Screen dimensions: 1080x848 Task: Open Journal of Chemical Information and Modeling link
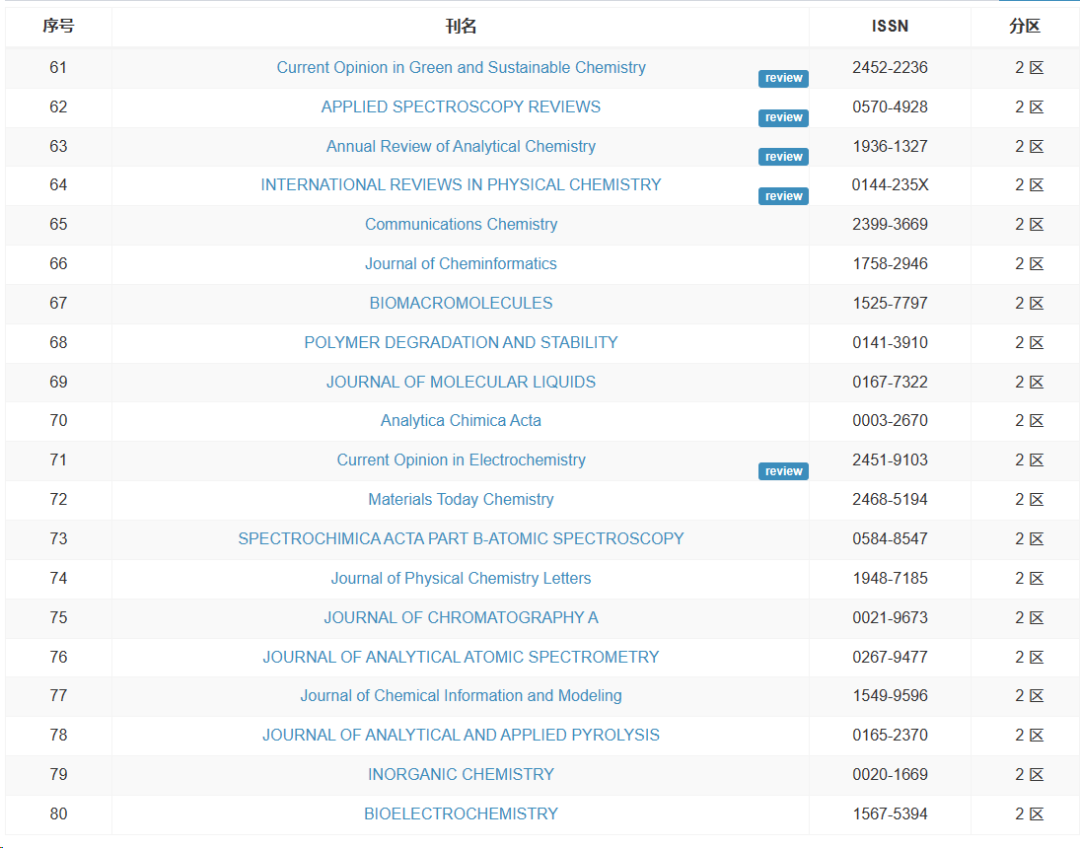click(461, 696)
